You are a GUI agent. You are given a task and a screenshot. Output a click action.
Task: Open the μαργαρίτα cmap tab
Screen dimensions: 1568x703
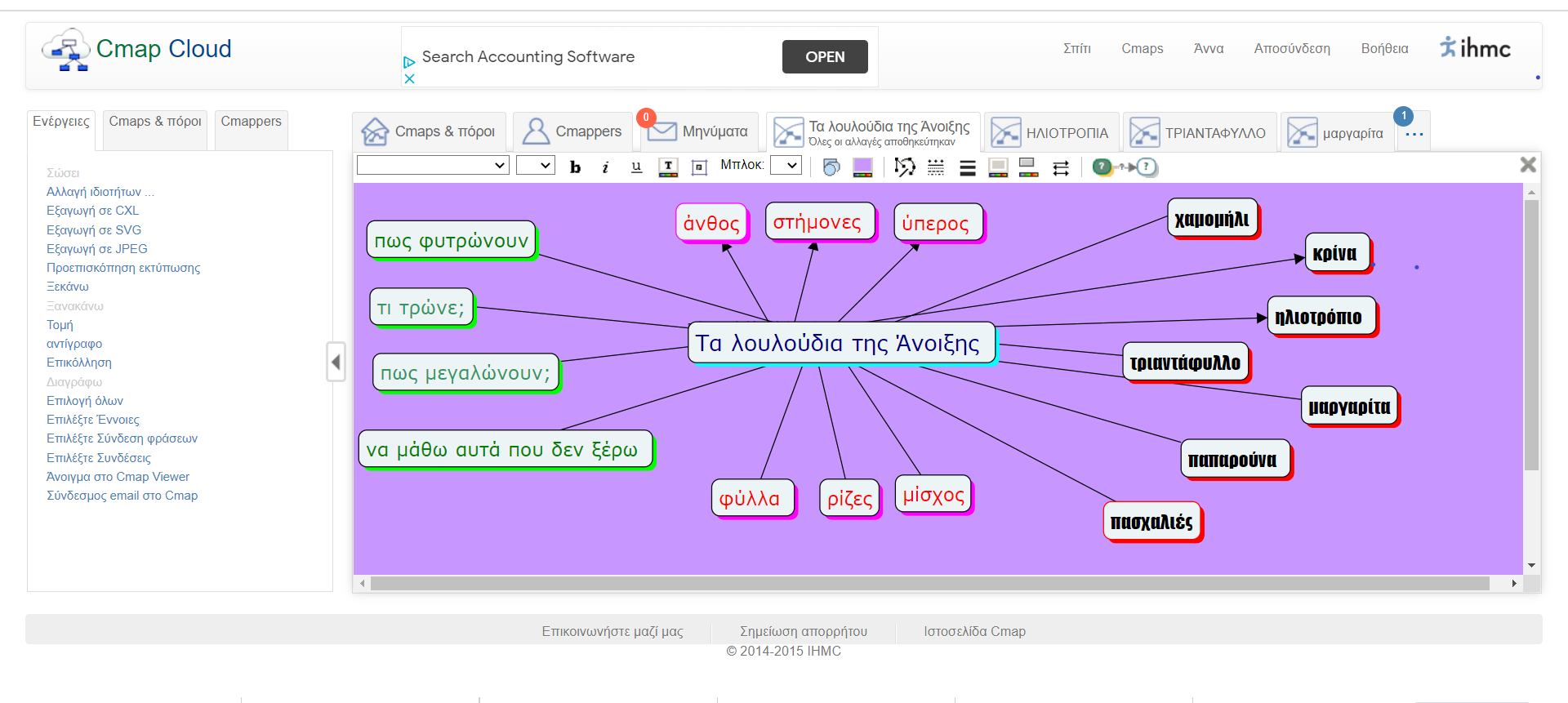click(x=1337, y=132)
